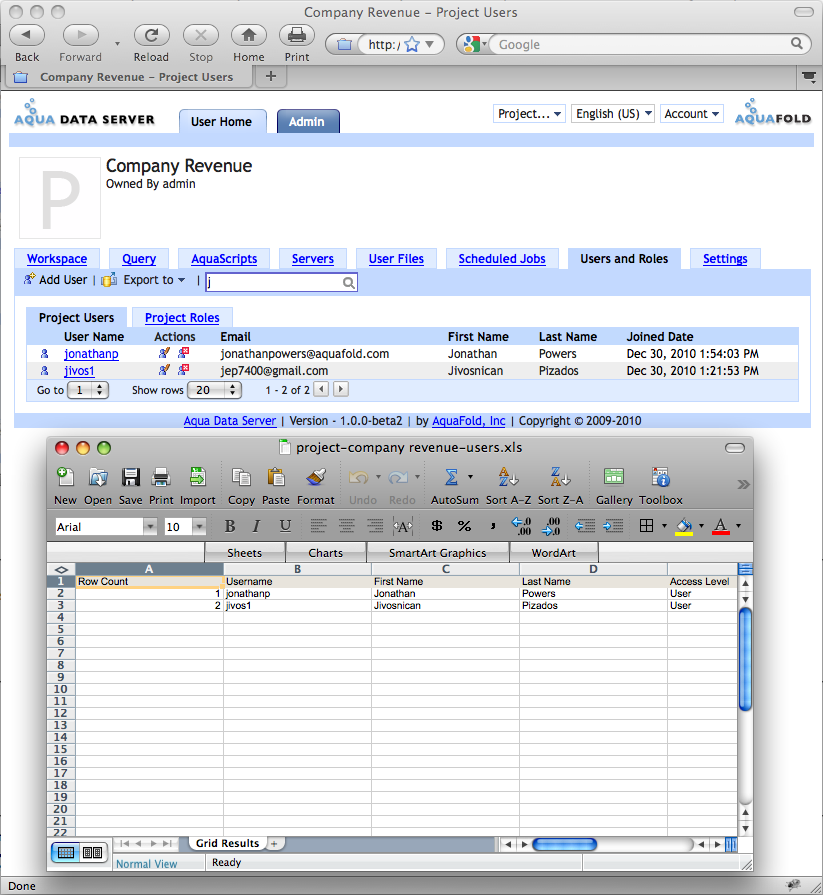Open the Settings tab link
Image resolution: width=823 pixels, height=895 pixels.
725,259
